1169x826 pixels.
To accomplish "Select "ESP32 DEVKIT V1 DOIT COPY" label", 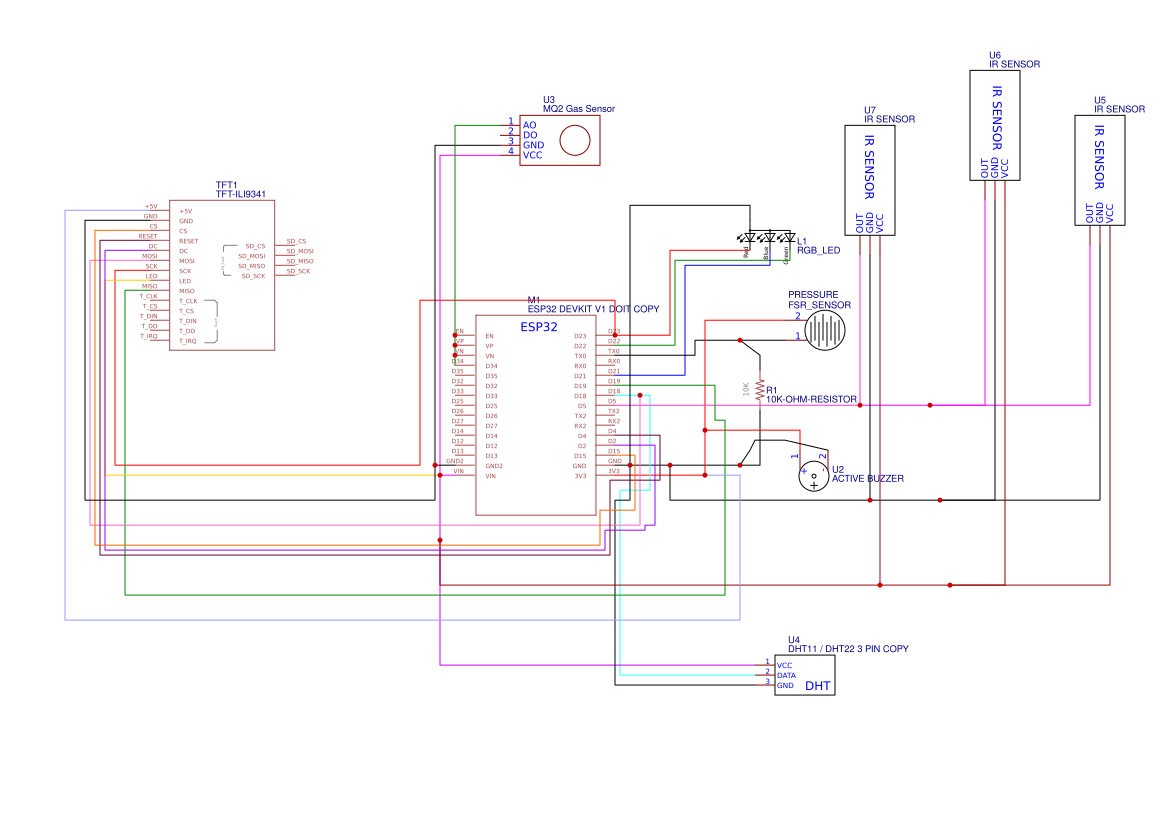I will click(x=593, y=309).
